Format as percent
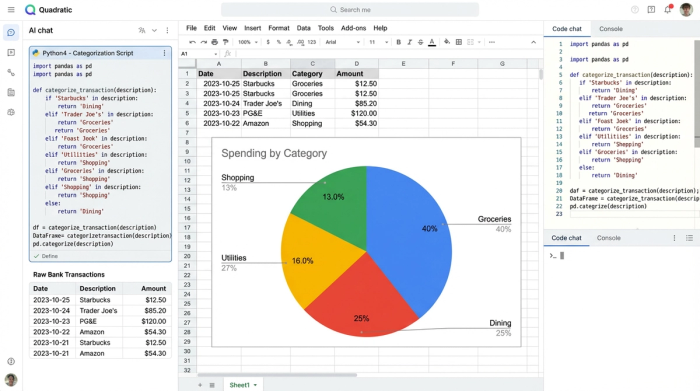Viewport: 700px width, 391px height. click(279, 42)
